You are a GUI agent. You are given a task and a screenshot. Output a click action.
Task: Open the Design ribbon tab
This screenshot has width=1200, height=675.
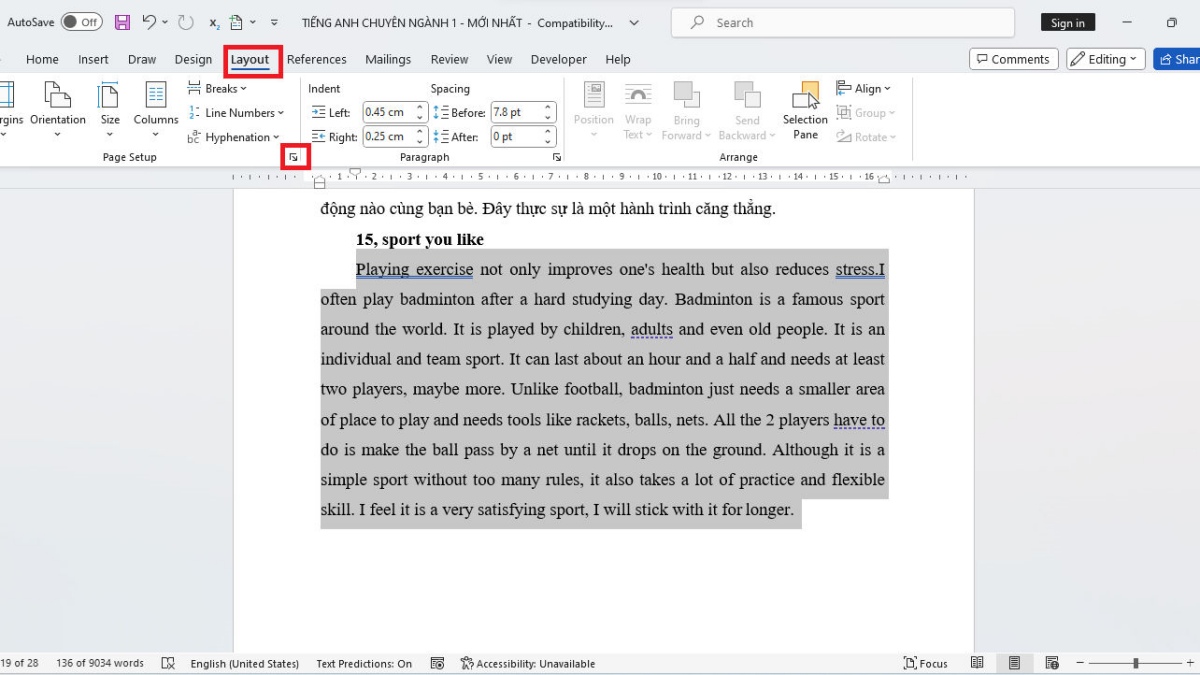tap(193, 59)
